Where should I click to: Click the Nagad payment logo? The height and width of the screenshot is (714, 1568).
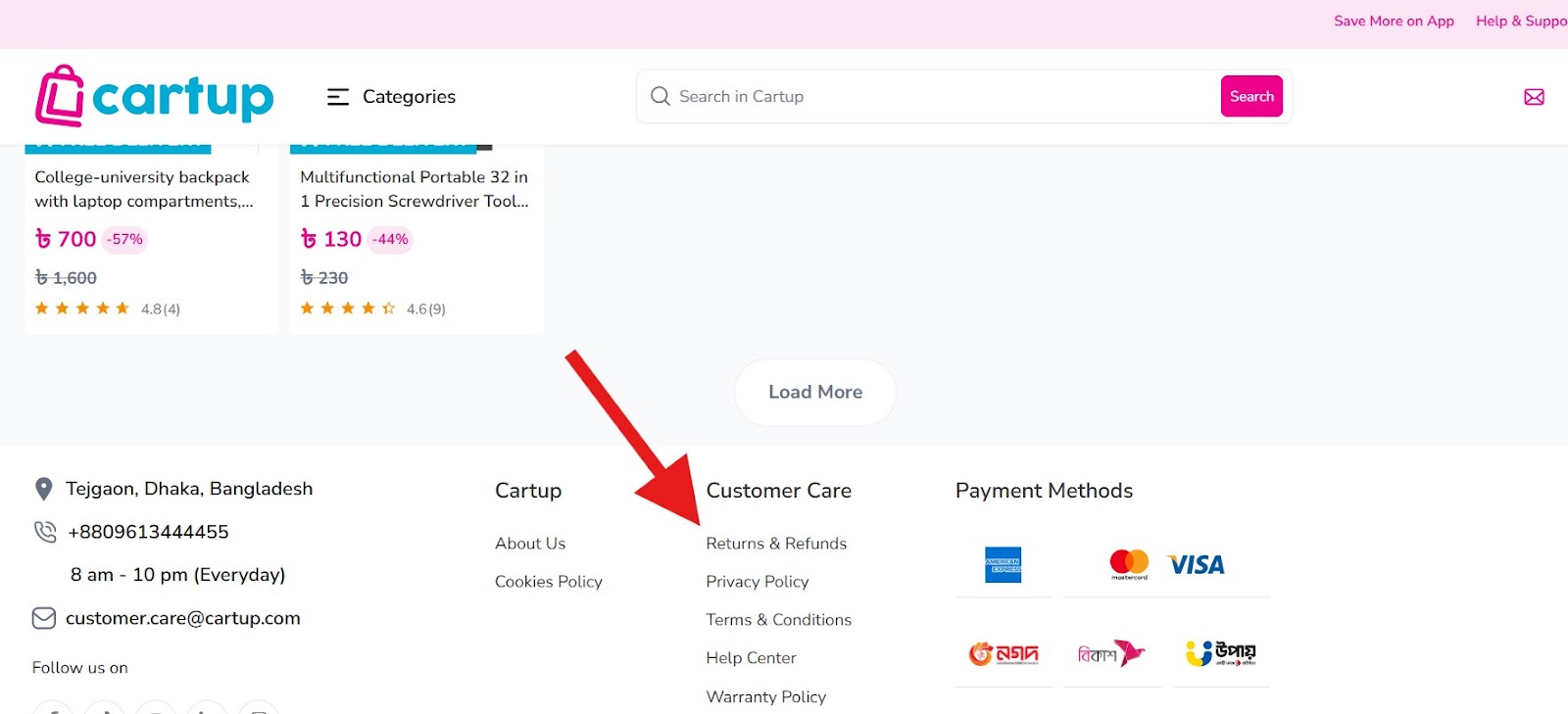(x=1004, y=653)
